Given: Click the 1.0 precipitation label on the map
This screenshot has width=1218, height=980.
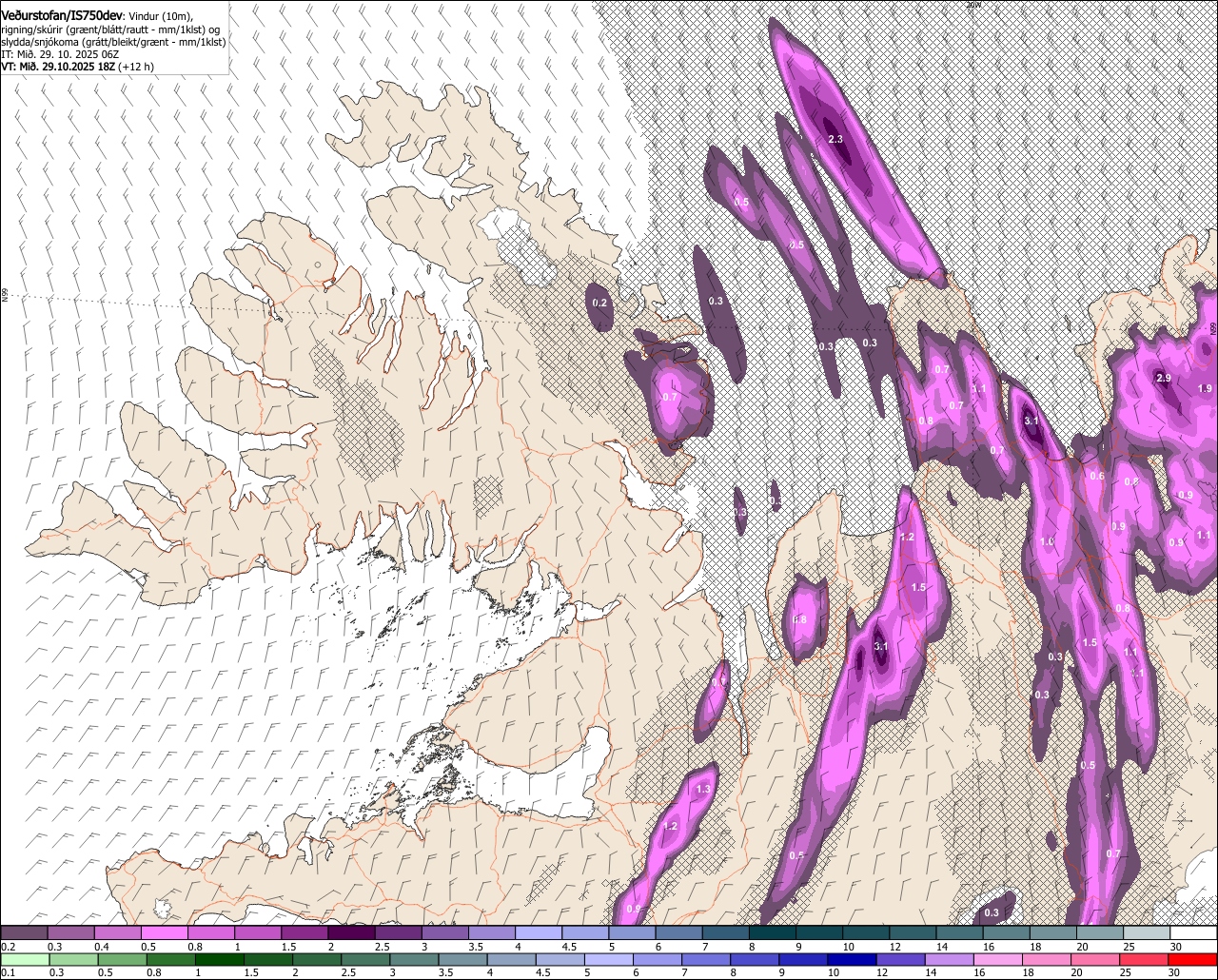Looking at the screenshot, I should pyautogui.click(x=1047, y=541).
